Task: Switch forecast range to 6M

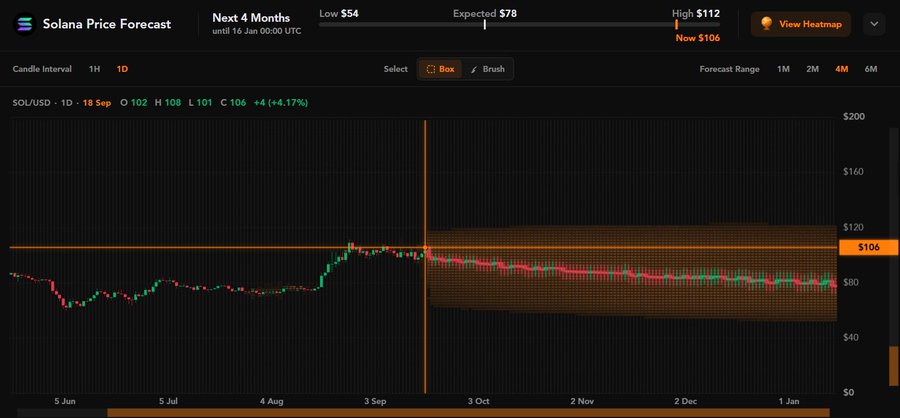Action: coord(871,69)
